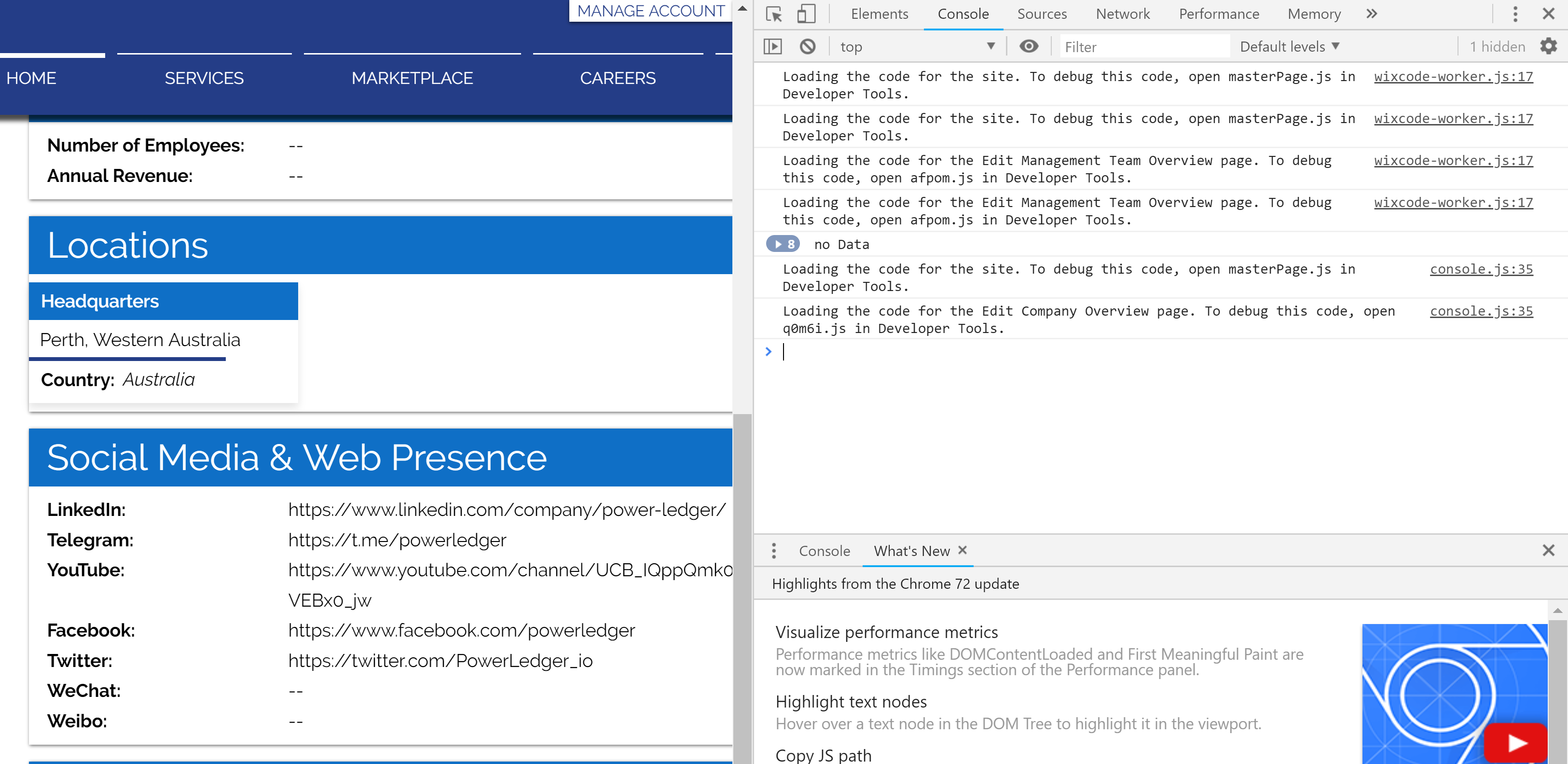Expand the grouped 'no Data' messages
The width and height of the screenshot is (1568, 764).
click(x=783, y=244)
